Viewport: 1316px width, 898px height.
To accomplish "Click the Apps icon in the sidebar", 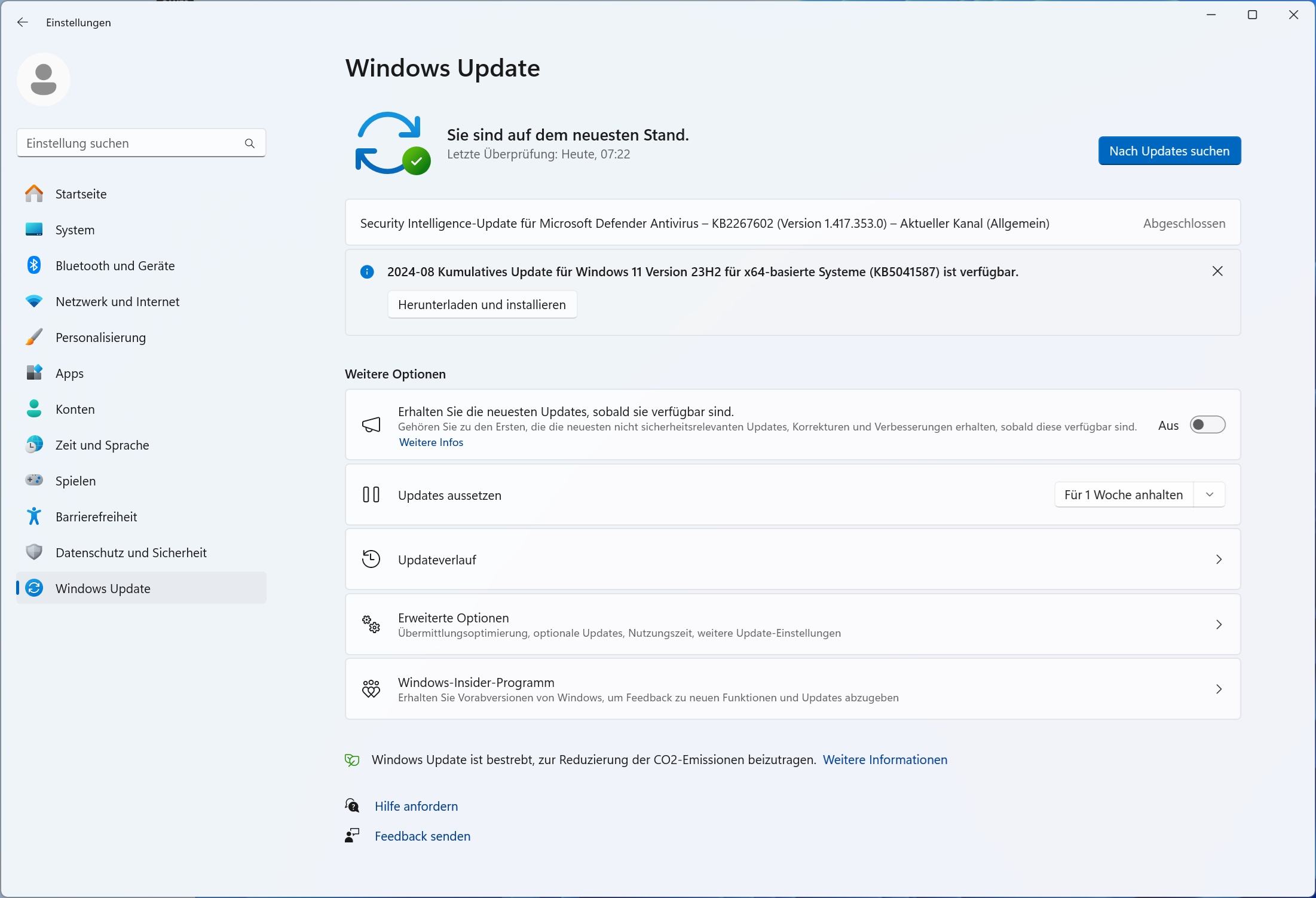I will pyautogui.click(x=34, y=373).
